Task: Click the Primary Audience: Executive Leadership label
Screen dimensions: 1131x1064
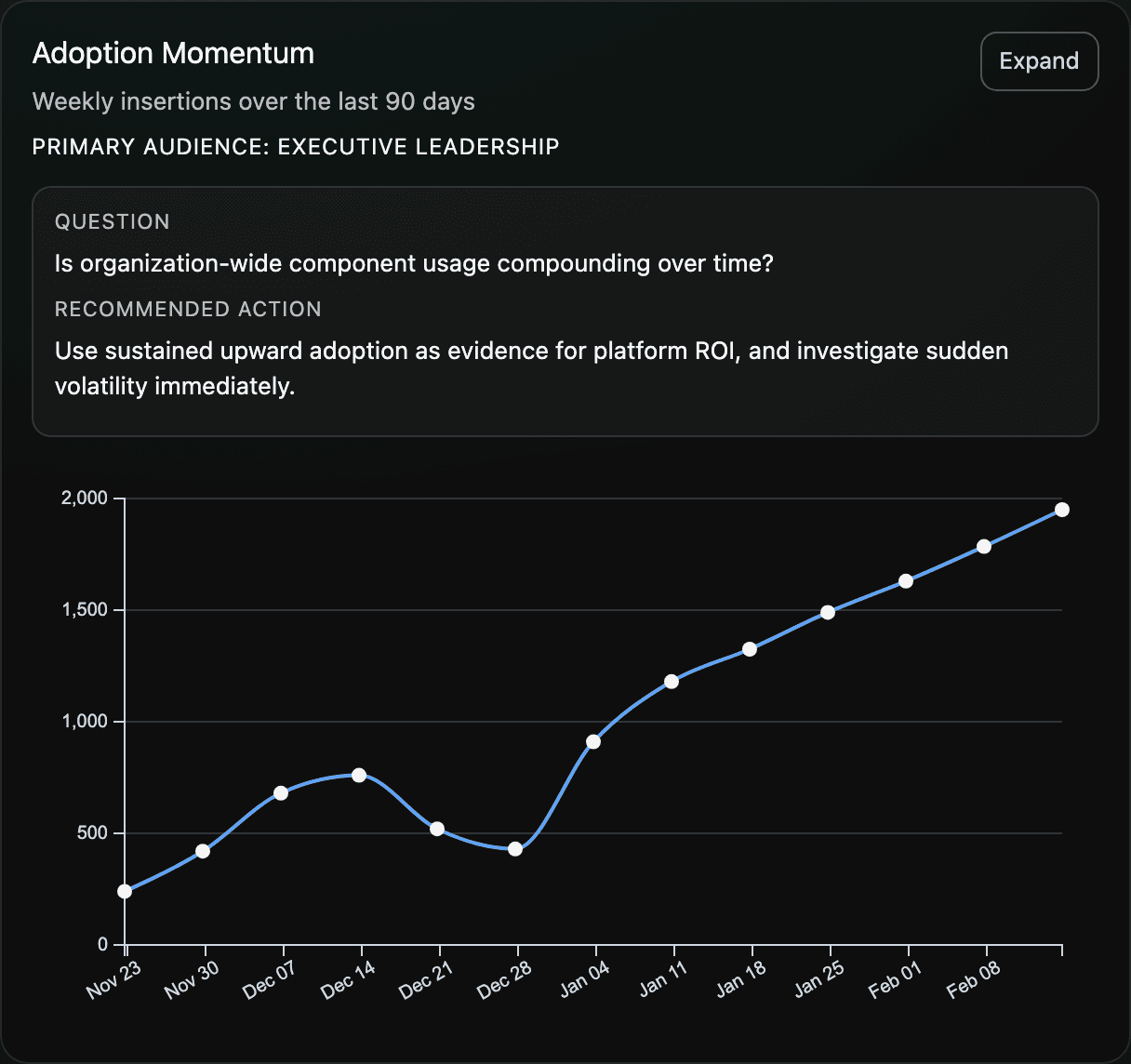Action: coord(296,146)
